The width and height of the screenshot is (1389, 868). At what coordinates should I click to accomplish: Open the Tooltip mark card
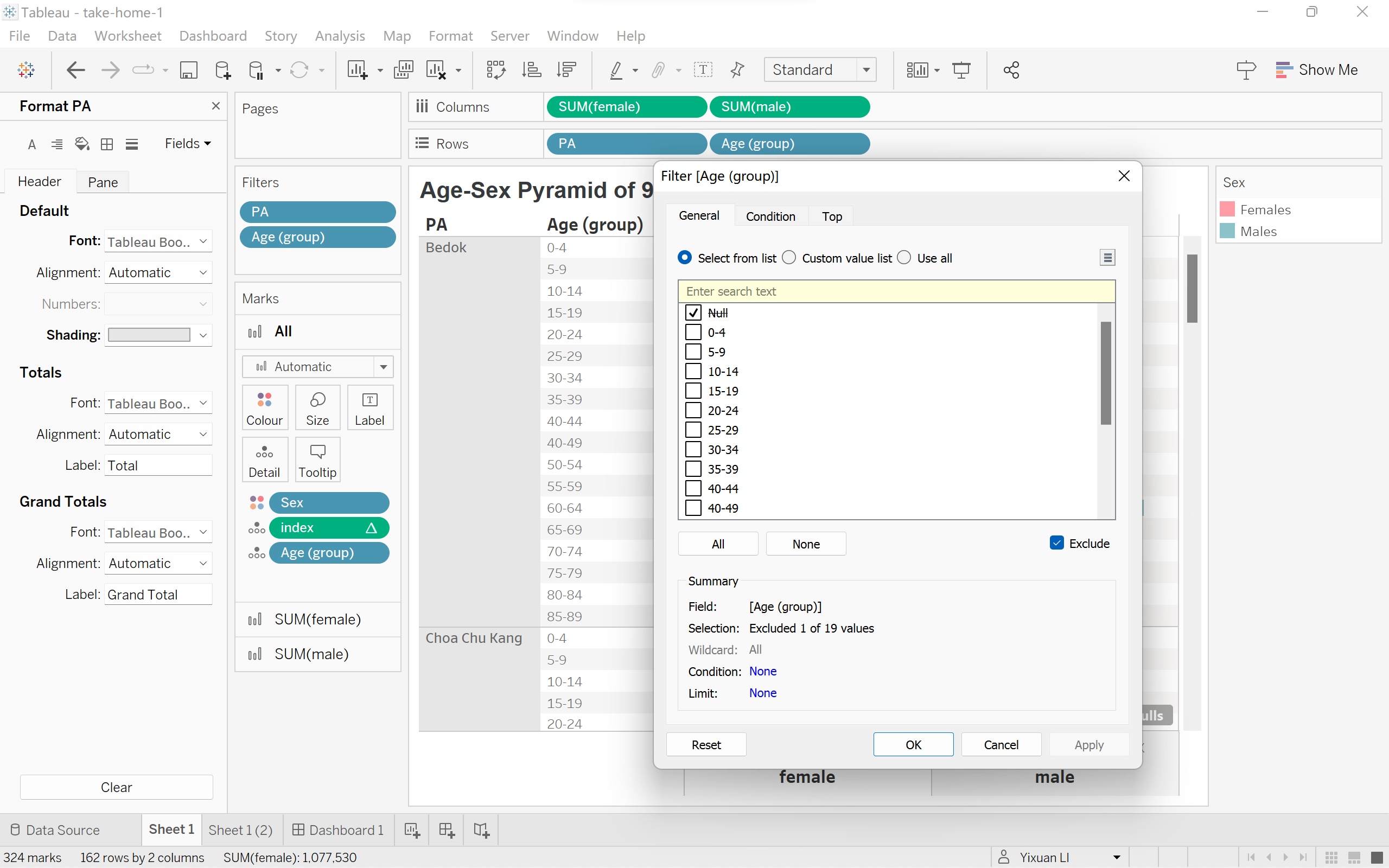coord(317,460)
